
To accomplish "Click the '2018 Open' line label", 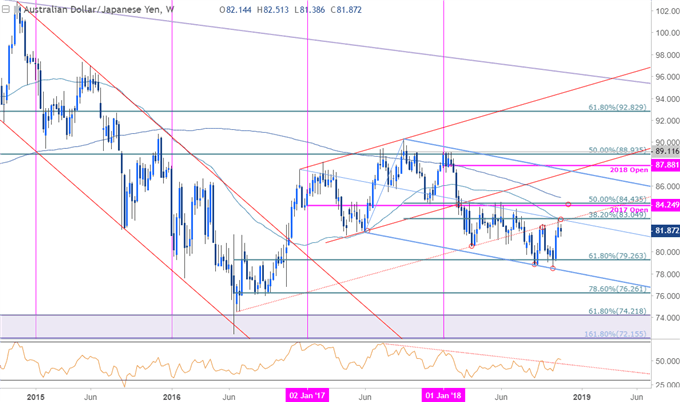I will (x=629, y=170).
